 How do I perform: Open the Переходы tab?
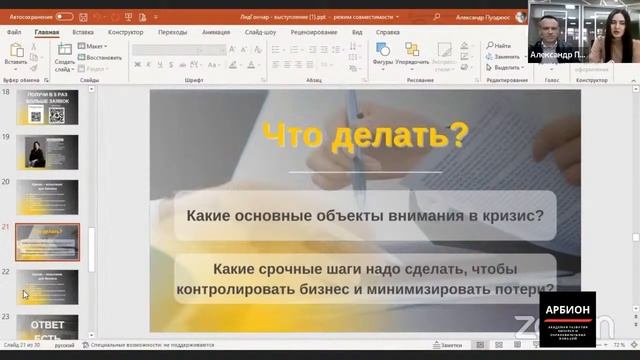[172, 32]
